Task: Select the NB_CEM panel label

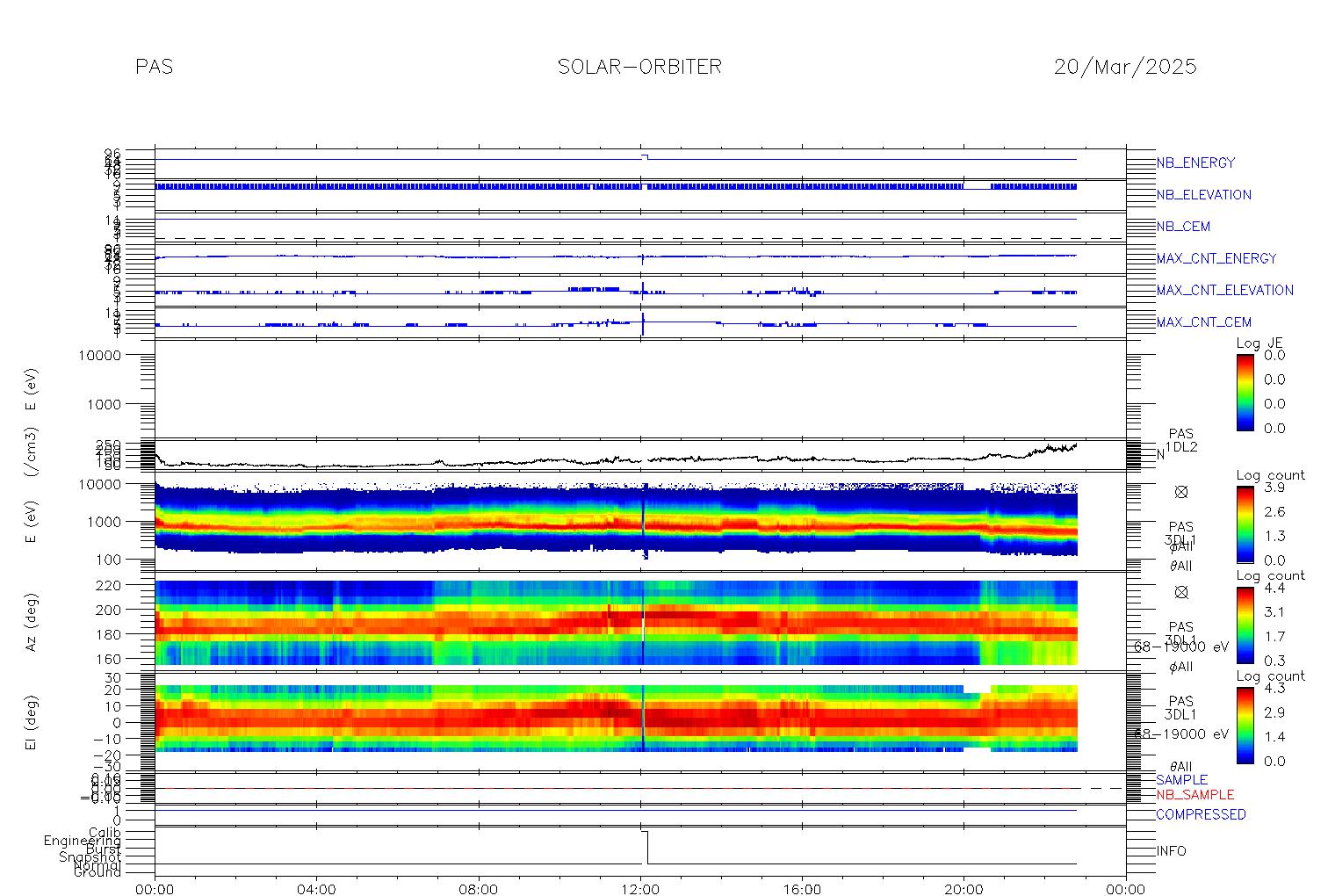Action: pos(1183,227)
